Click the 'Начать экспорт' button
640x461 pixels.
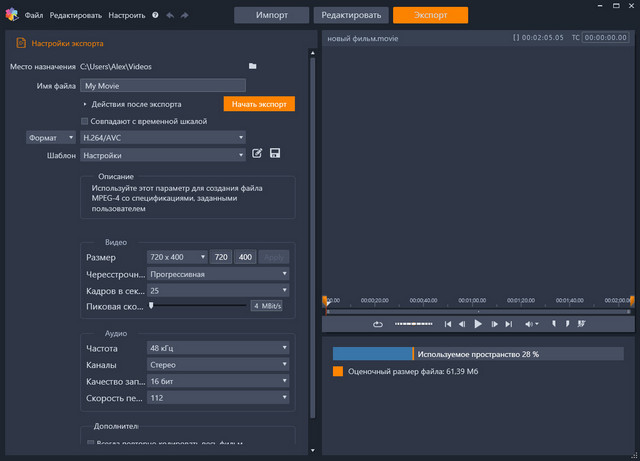pos(259,103)
